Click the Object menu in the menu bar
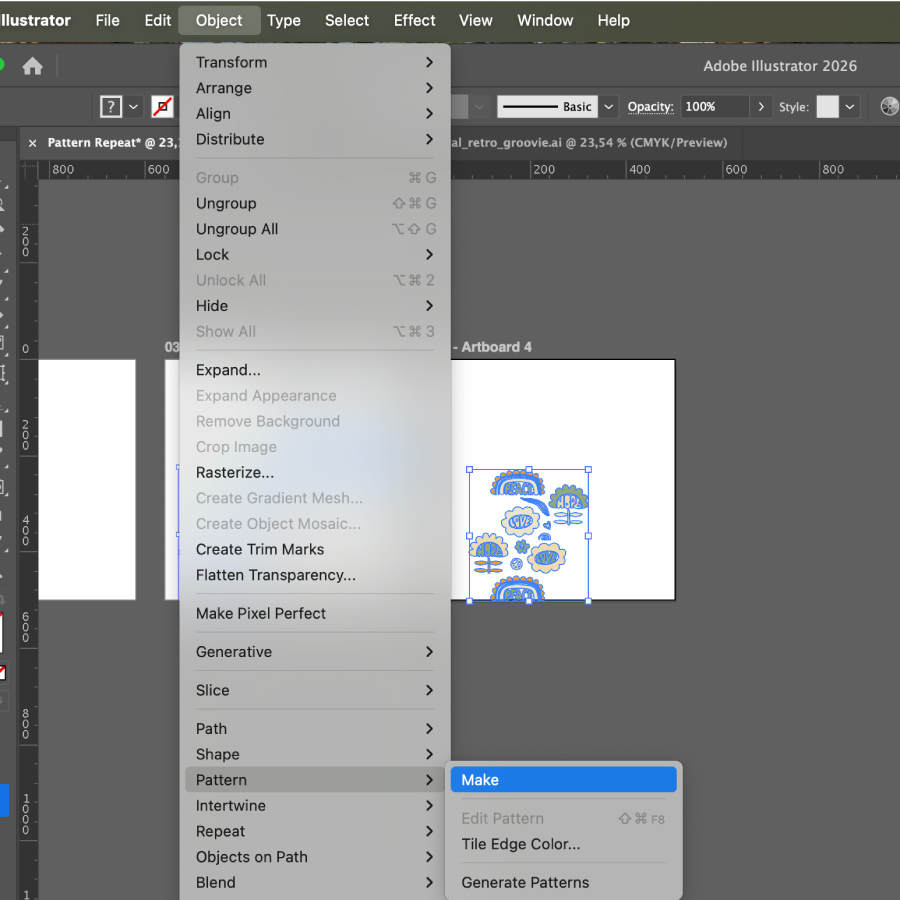The width and height of the screenshot is (900, 900). pyautogui.click(x=219, y=21)
